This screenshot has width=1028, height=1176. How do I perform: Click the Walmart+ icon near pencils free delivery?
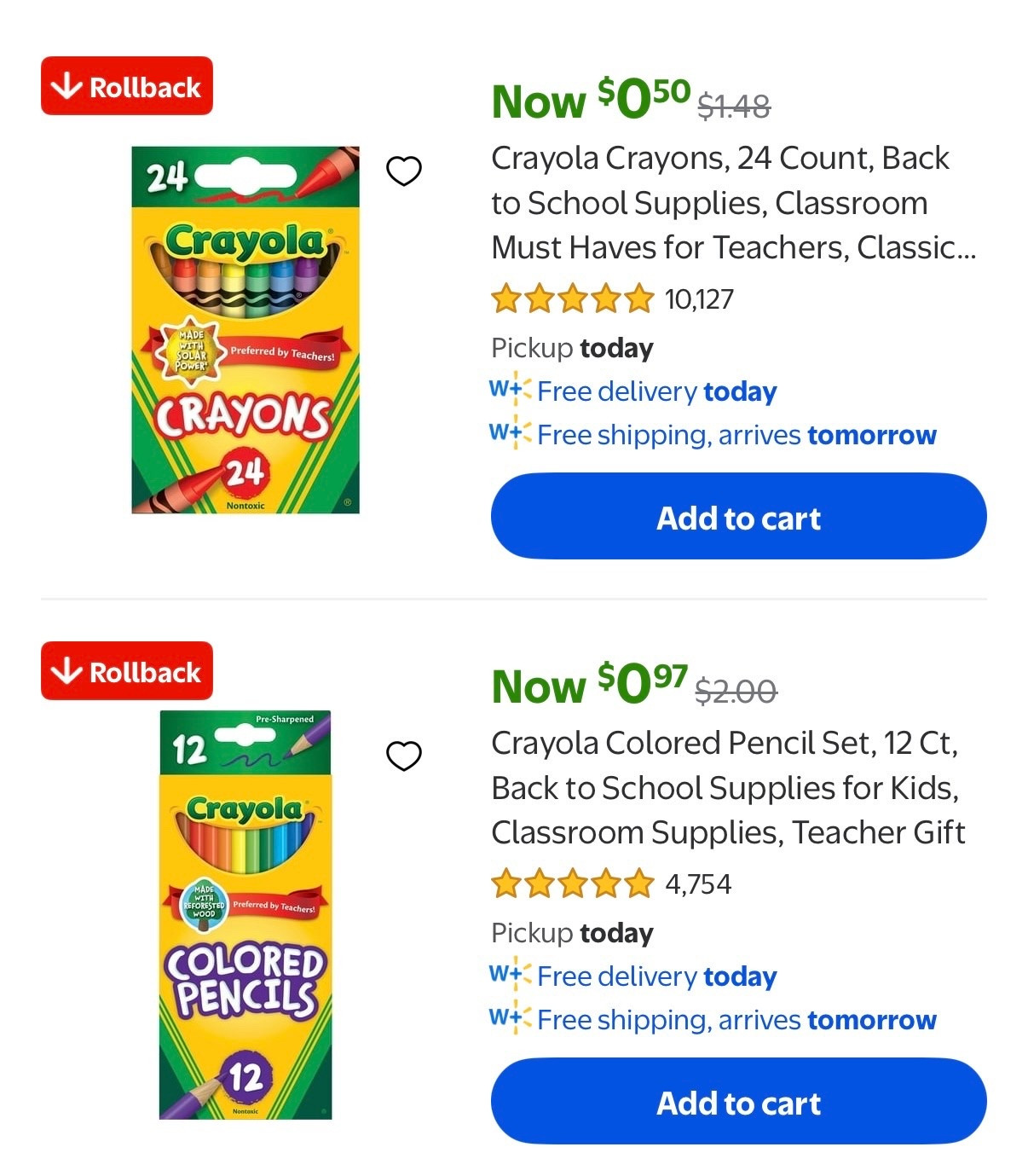[509, 976]
